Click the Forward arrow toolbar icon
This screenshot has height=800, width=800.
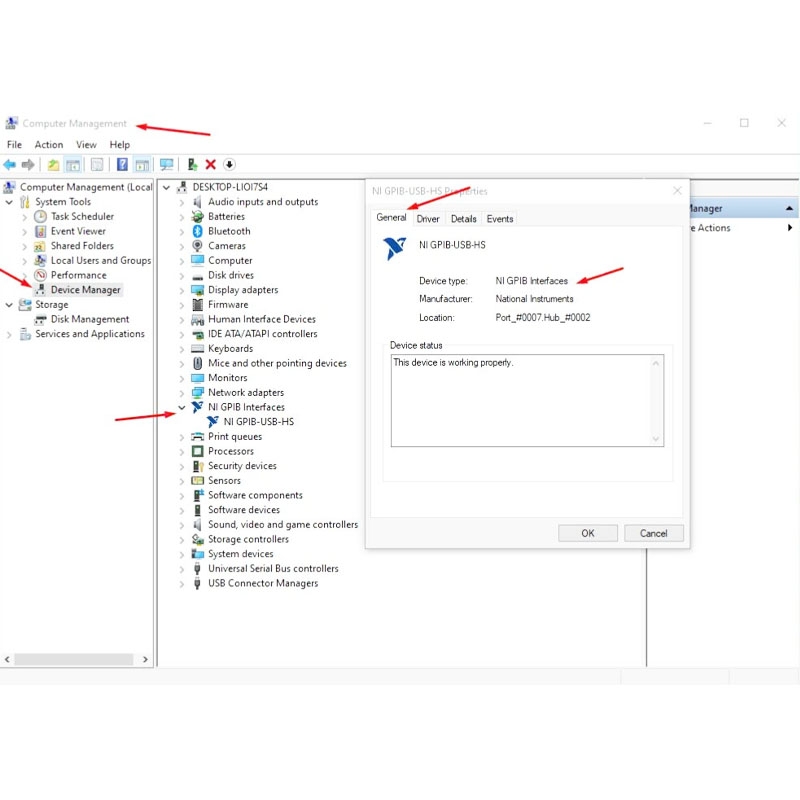(x=28, y=165)
